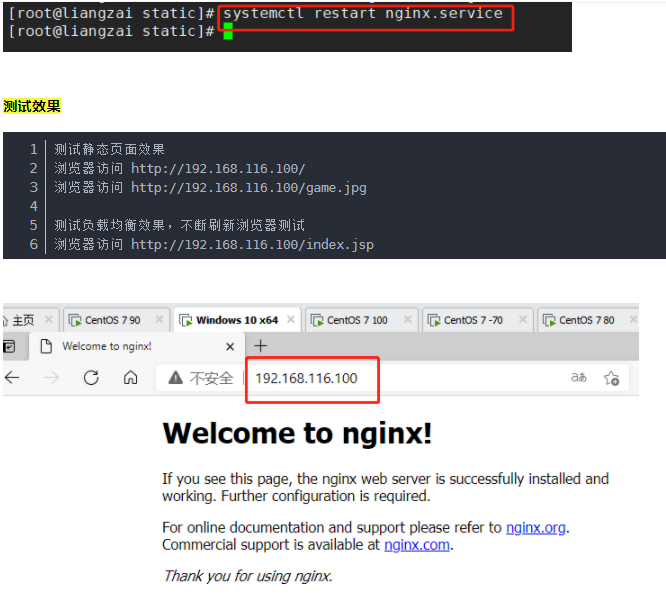Click the 不安全 security label

(211, 378)
